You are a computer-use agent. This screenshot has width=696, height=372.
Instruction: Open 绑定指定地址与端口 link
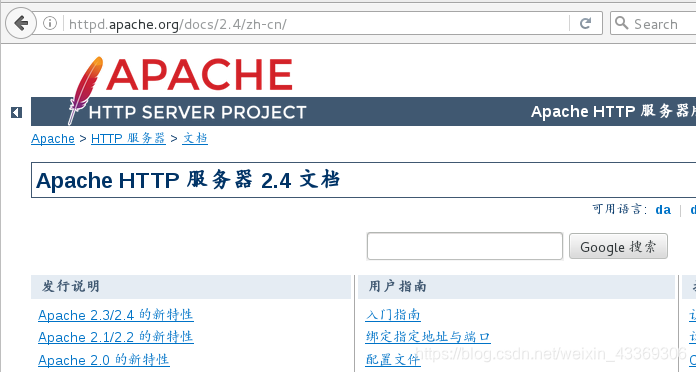(x=428, y=337)
